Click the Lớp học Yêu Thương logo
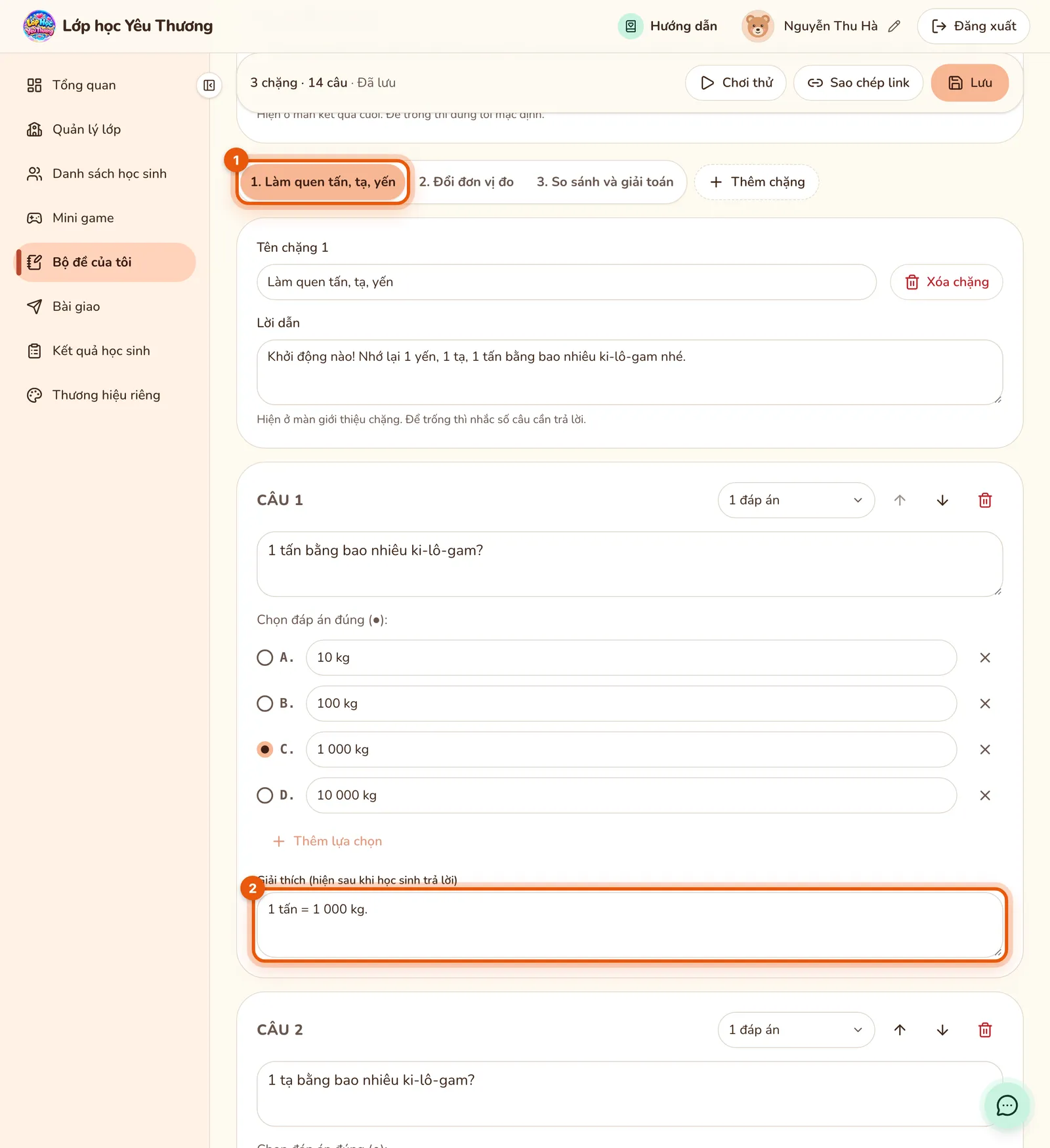 pos(39,26)
